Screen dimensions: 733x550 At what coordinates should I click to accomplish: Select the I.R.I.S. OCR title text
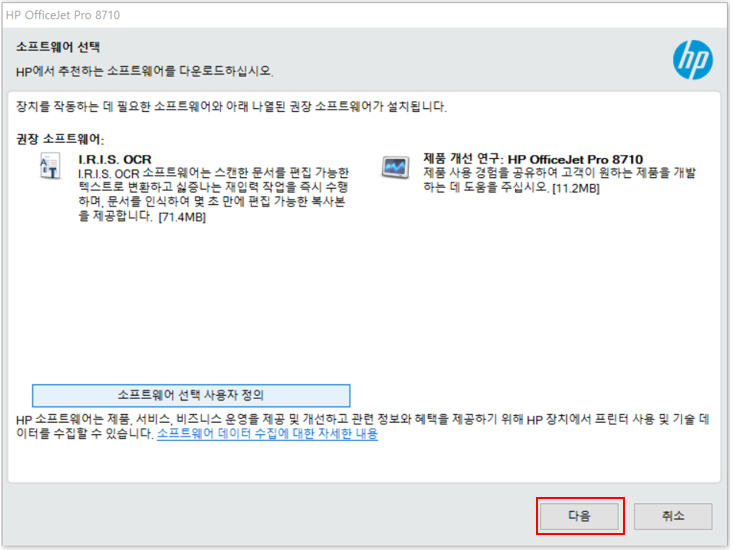pos(115,159)
